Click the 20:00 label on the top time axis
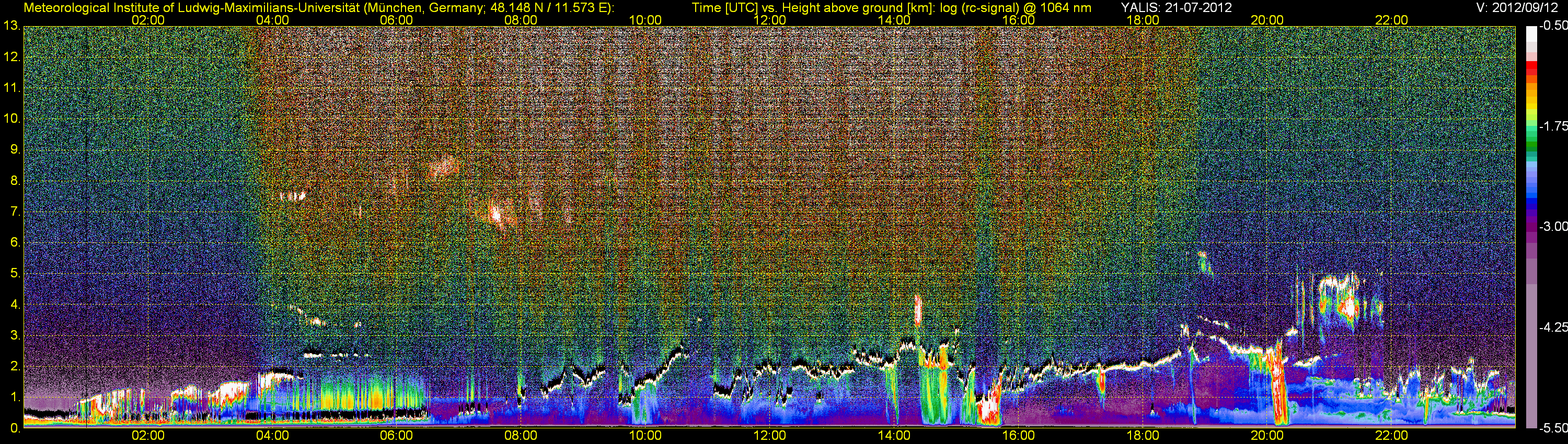This screenshot has width=1568, height=444. [1267, 20]
